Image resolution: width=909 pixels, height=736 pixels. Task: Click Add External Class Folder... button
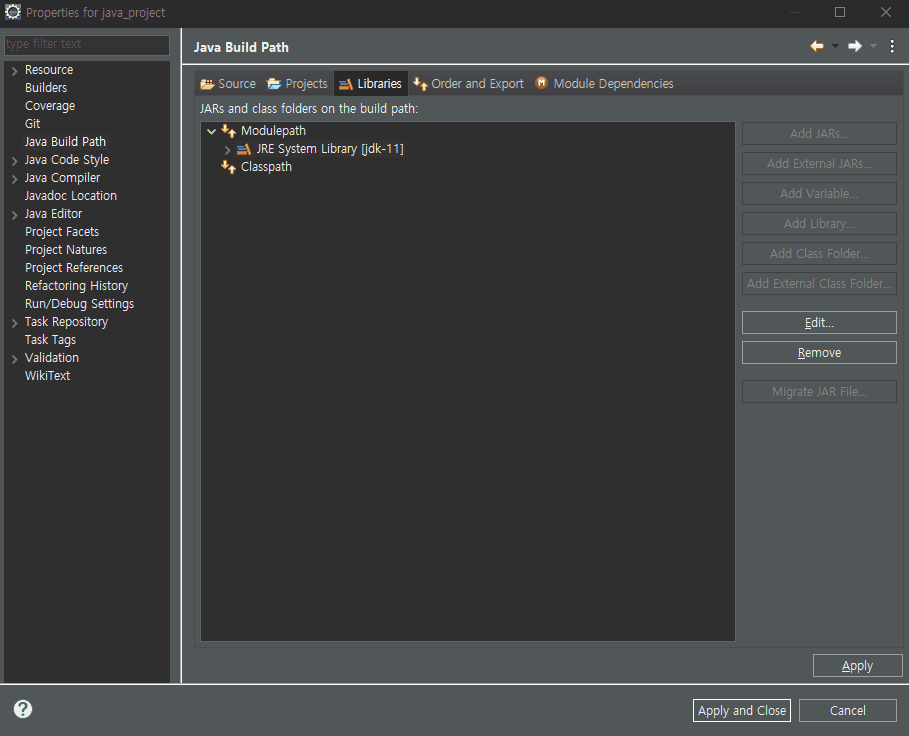(x=819, y=283)
